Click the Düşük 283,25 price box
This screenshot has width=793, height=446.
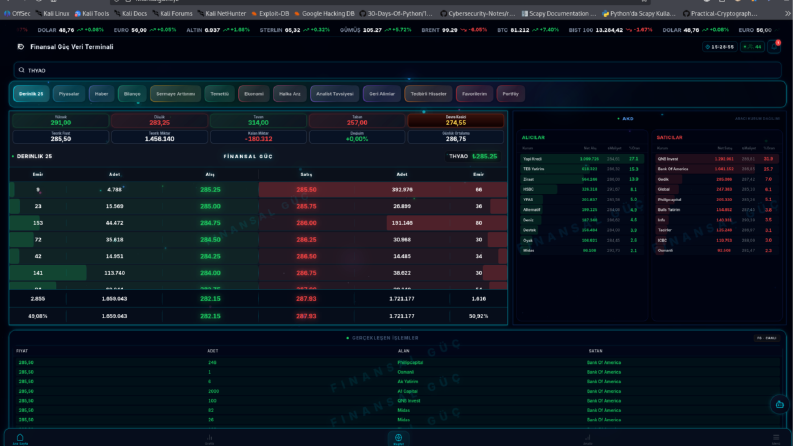coord(159,120)
